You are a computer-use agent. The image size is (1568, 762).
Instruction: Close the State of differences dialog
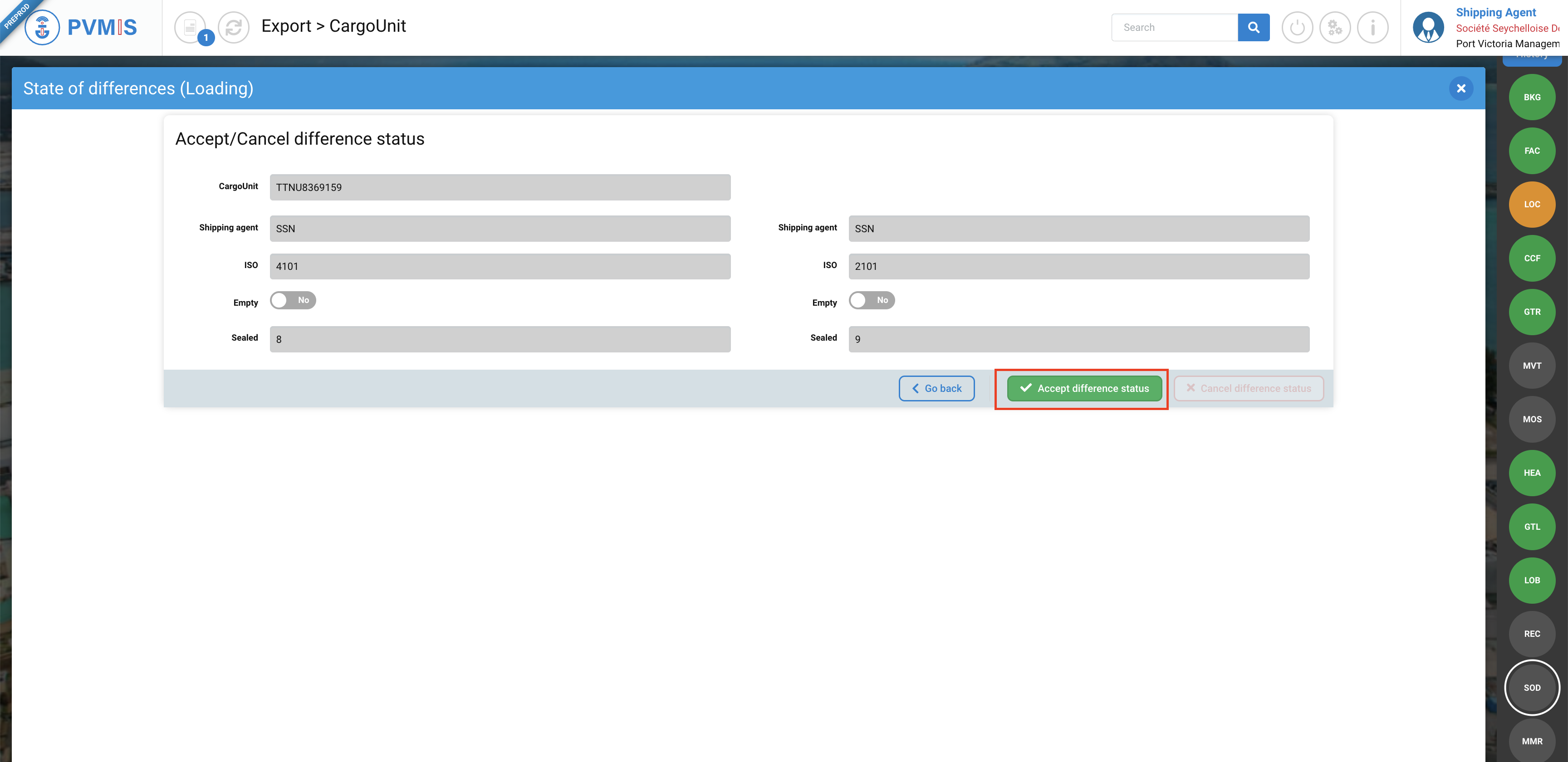tap(1461, 88)
